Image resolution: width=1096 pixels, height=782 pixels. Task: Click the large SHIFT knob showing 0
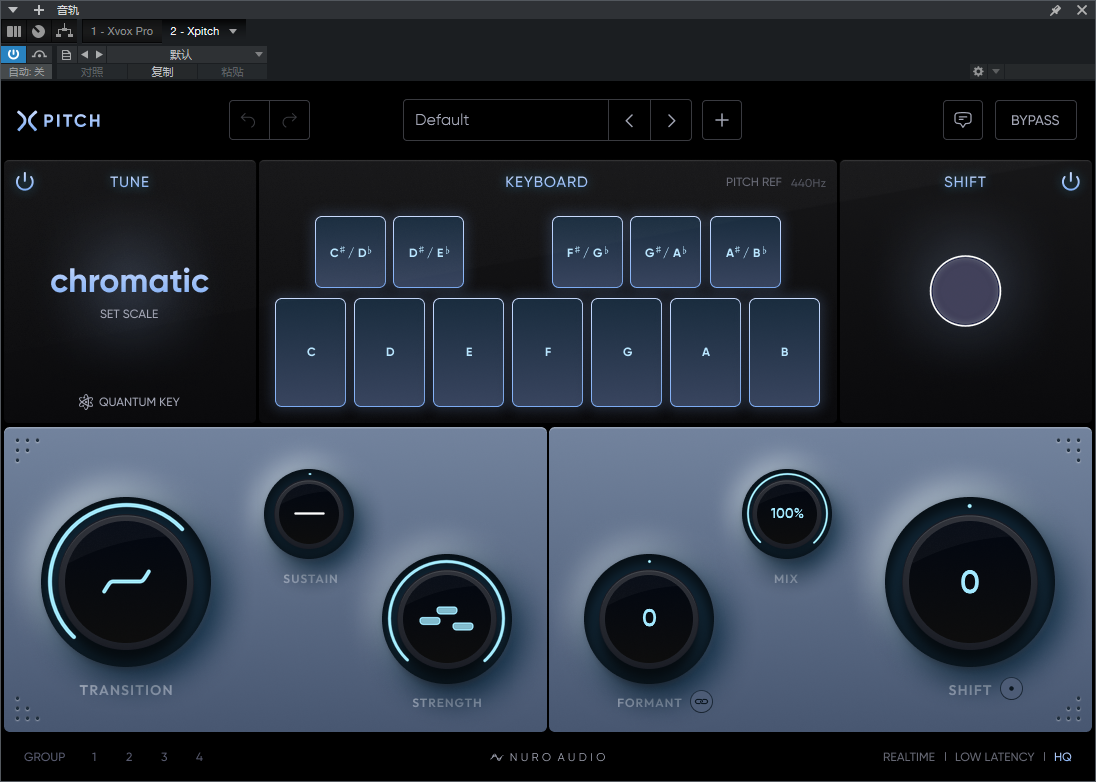click(x=969, y=582)
